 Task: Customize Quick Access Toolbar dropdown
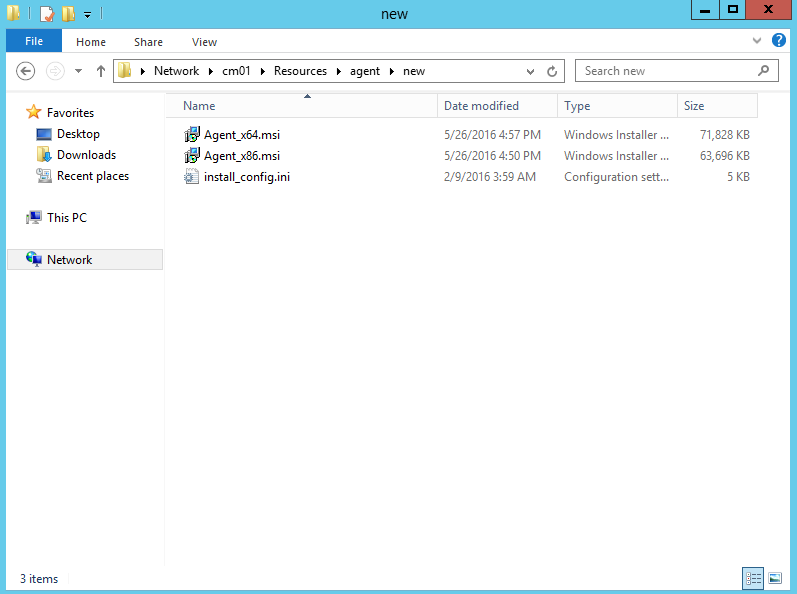point(87,14)
